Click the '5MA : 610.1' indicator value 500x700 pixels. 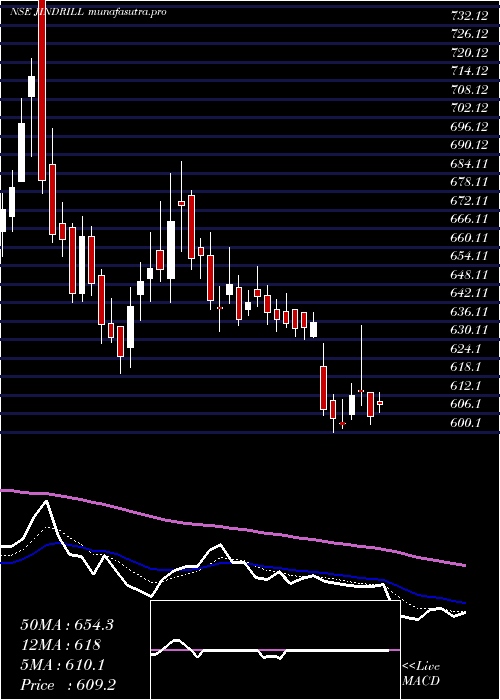62,665
